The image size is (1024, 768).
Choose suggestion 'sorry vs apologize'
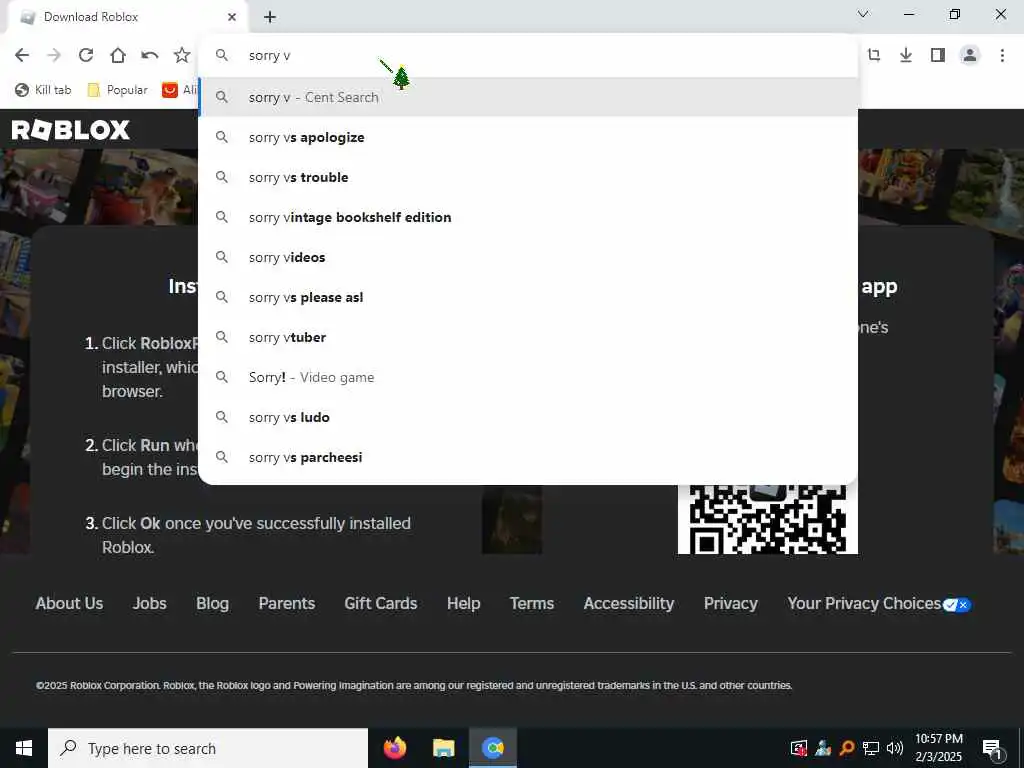(528, 137)
